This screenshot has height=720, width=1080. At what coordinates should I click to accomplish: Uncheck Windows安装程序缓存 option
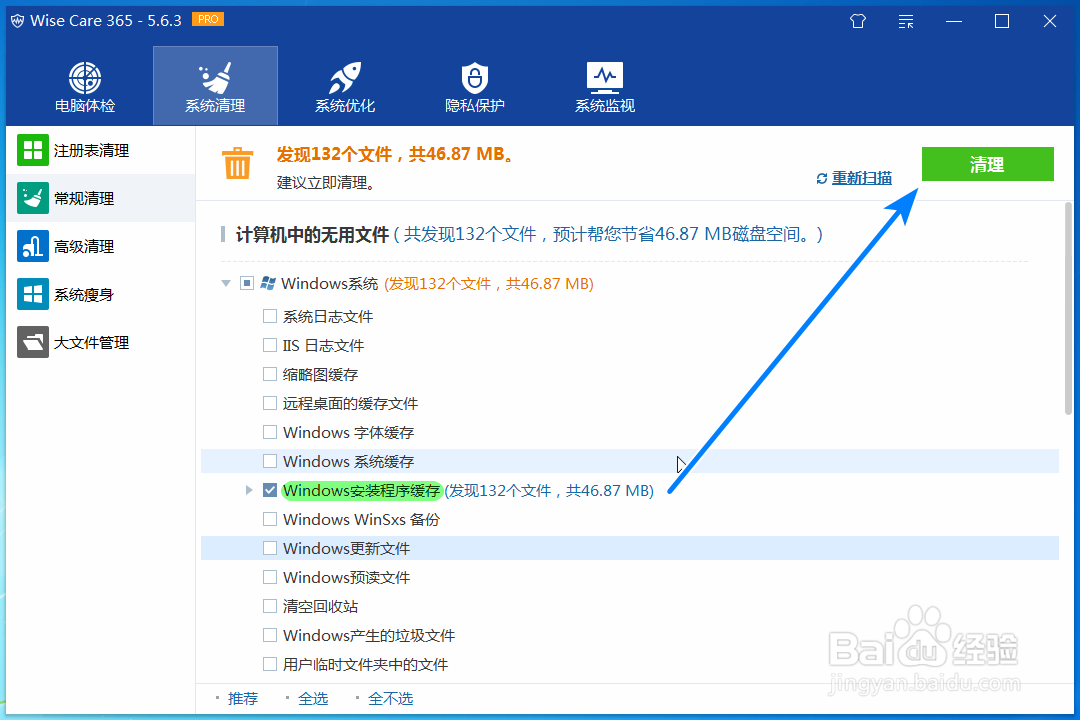[270, 490]
